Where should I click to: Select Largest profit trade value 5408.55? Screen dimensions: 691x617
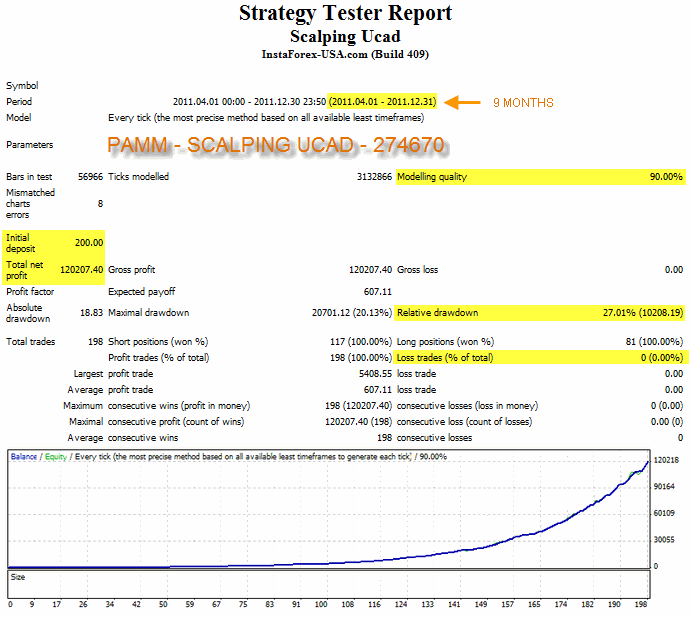(375, 374)
